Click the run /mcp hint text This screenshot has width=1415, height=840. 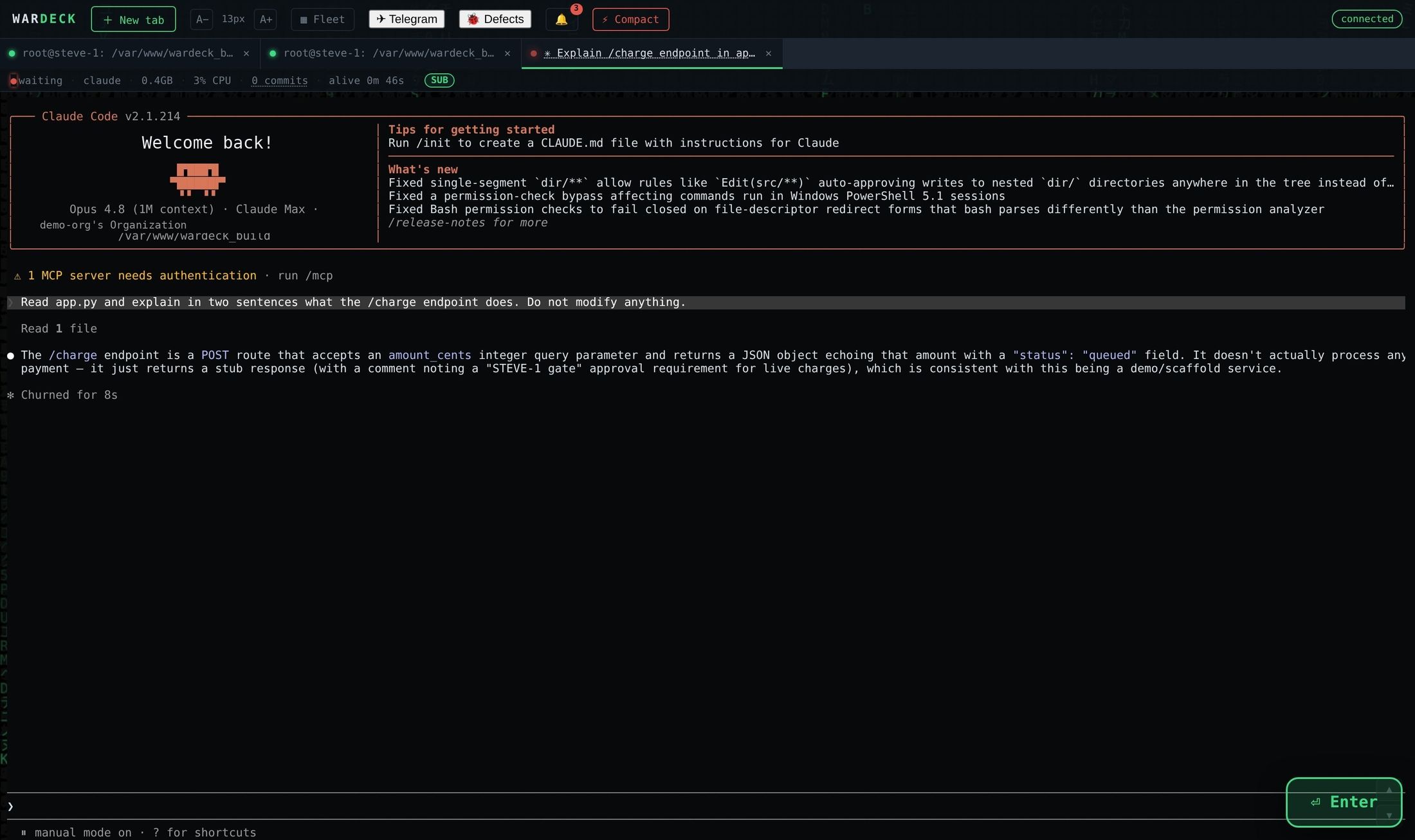tap(305, 275)
